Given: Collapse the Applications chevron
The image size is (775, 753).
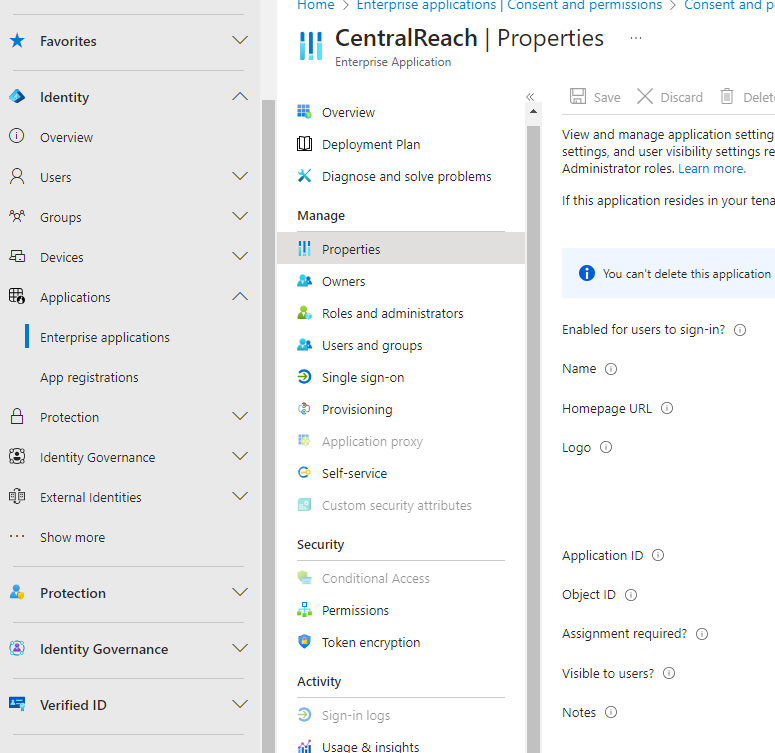Looking at the screenshot, I should coord(240,296).
